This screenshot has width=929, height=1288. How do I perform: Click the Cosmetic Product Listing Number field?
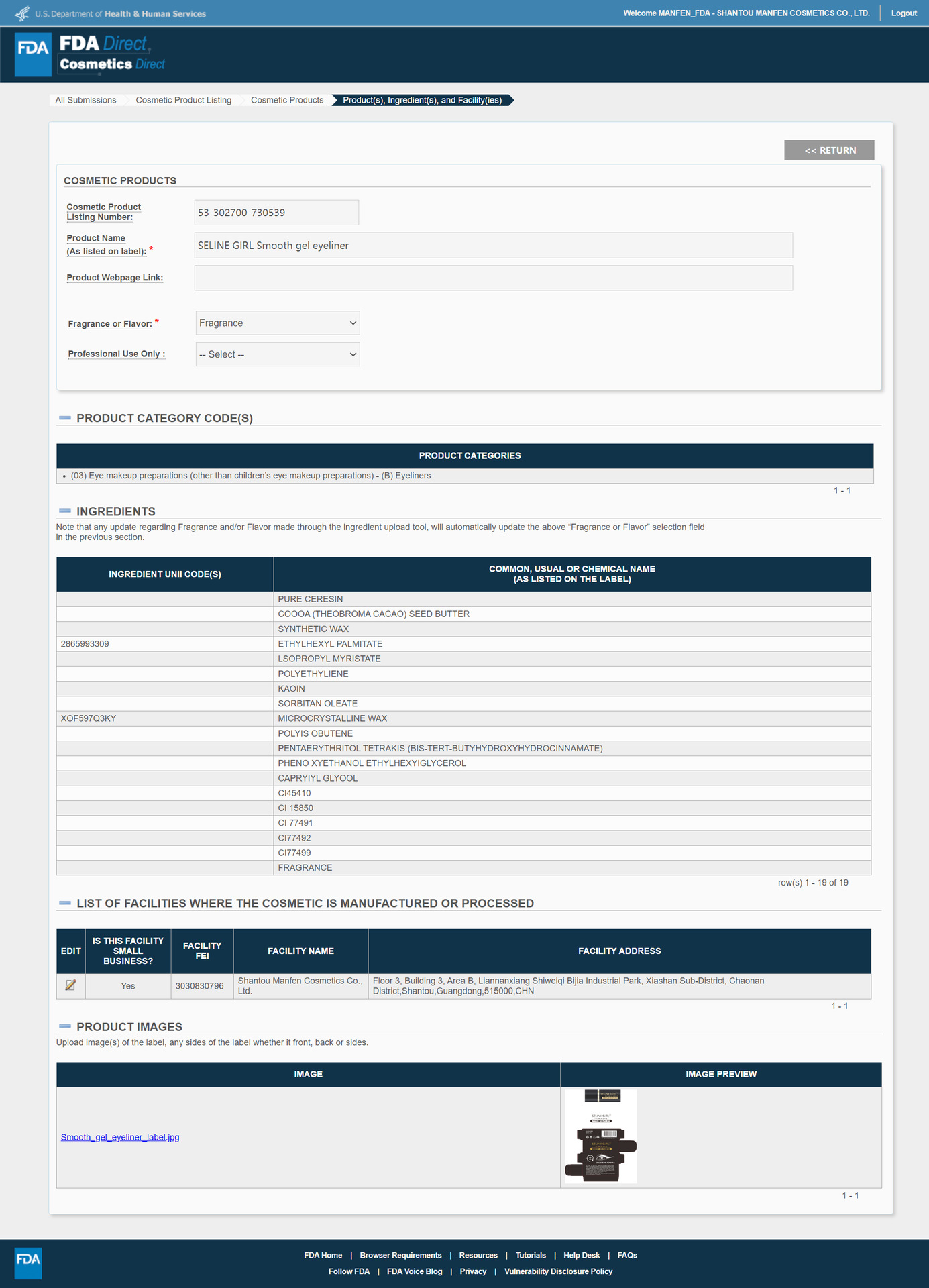pos(276,213)
